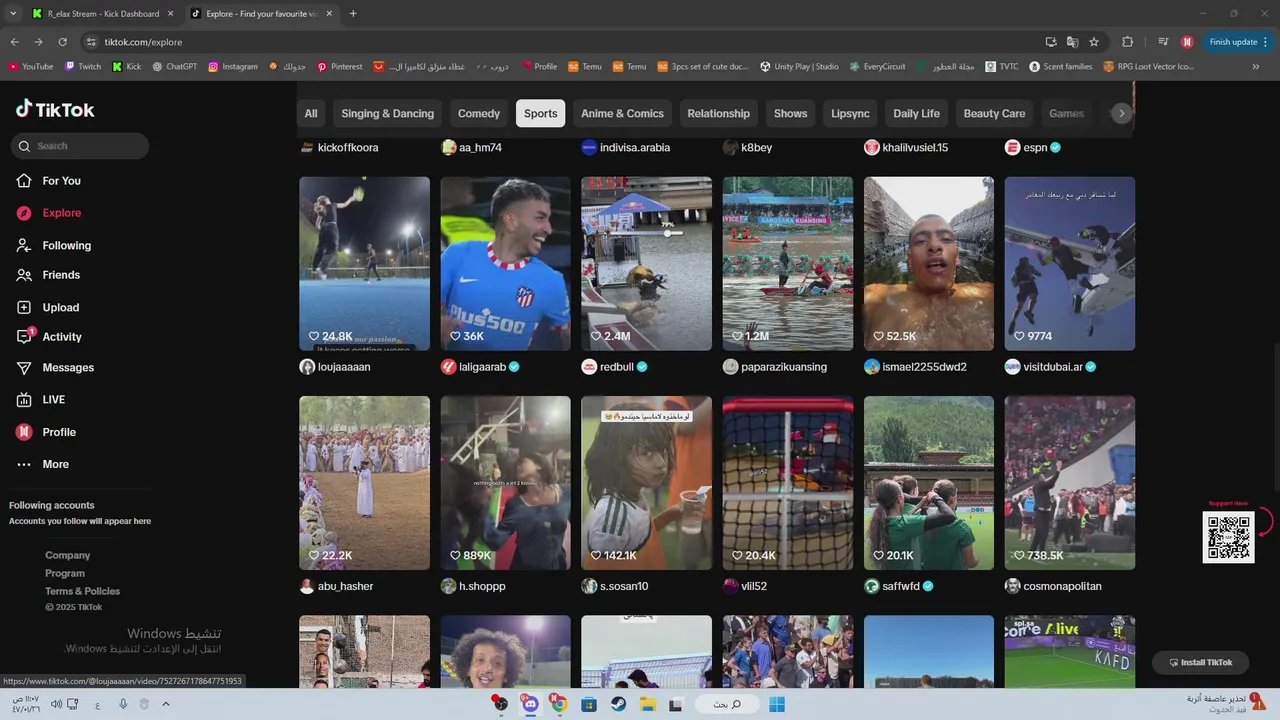1280x720 pixels.
Task: Open Steam from the taskbar
Action: 619,704
